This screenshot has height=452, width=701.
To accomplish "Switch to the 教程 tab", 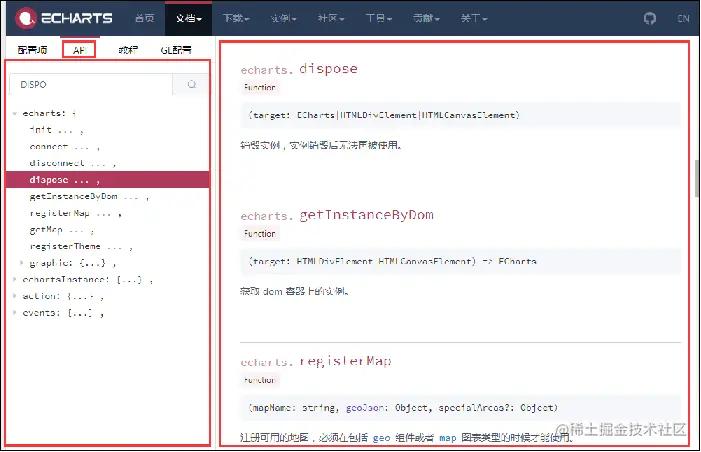I will pyautogui.click(x=128, y=50).
